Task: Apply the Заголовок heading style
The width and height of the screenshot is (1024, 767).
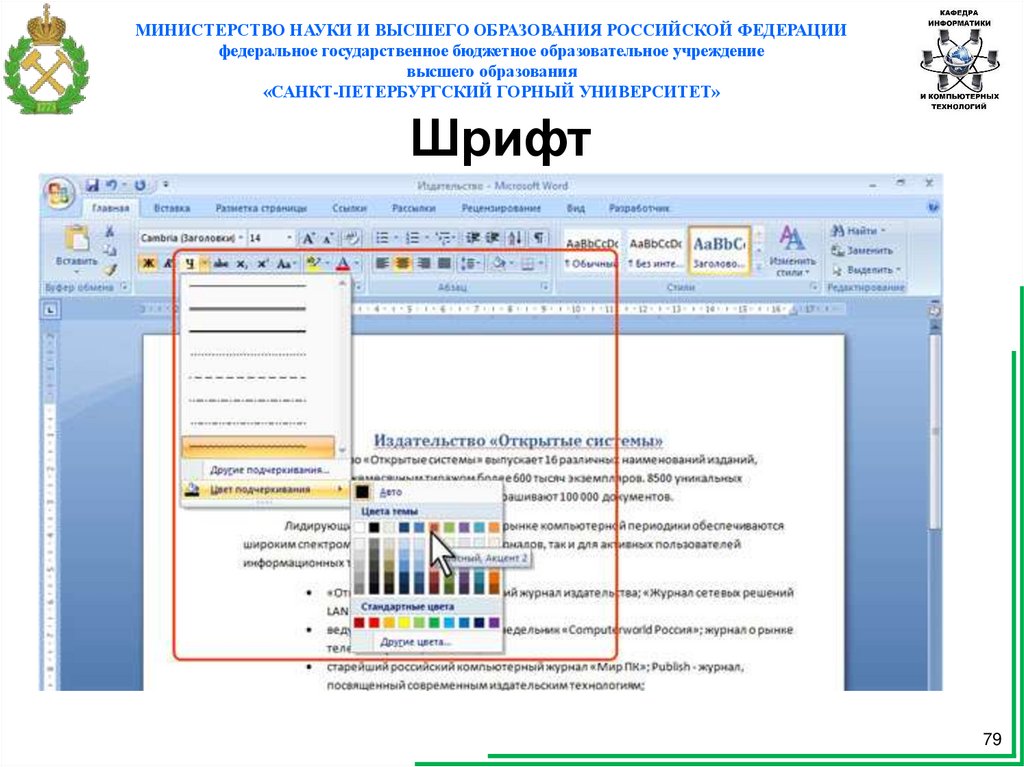Action: point(719,252)
